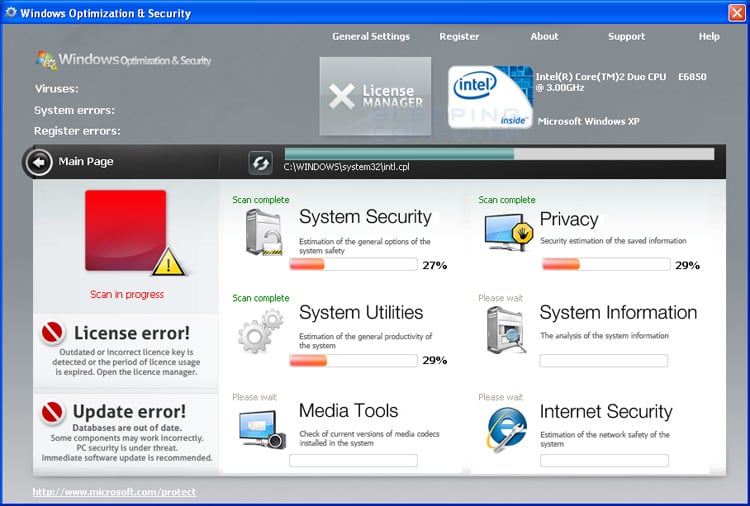This screenshot has height=506, width=750.
Task: Click the Viruses: label
Action: click(x=56, y=88)
